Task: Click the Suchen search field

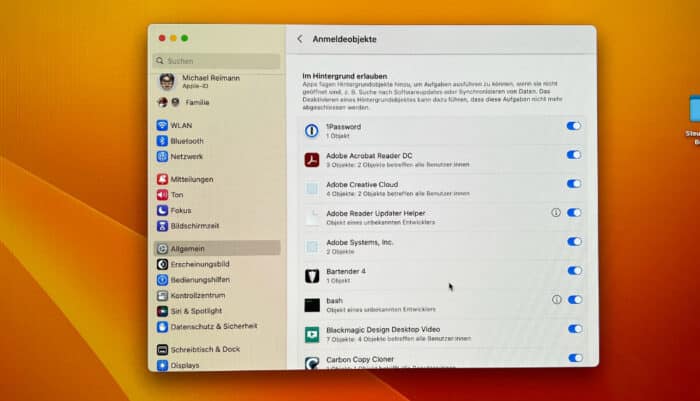Action: pos(217,61)
